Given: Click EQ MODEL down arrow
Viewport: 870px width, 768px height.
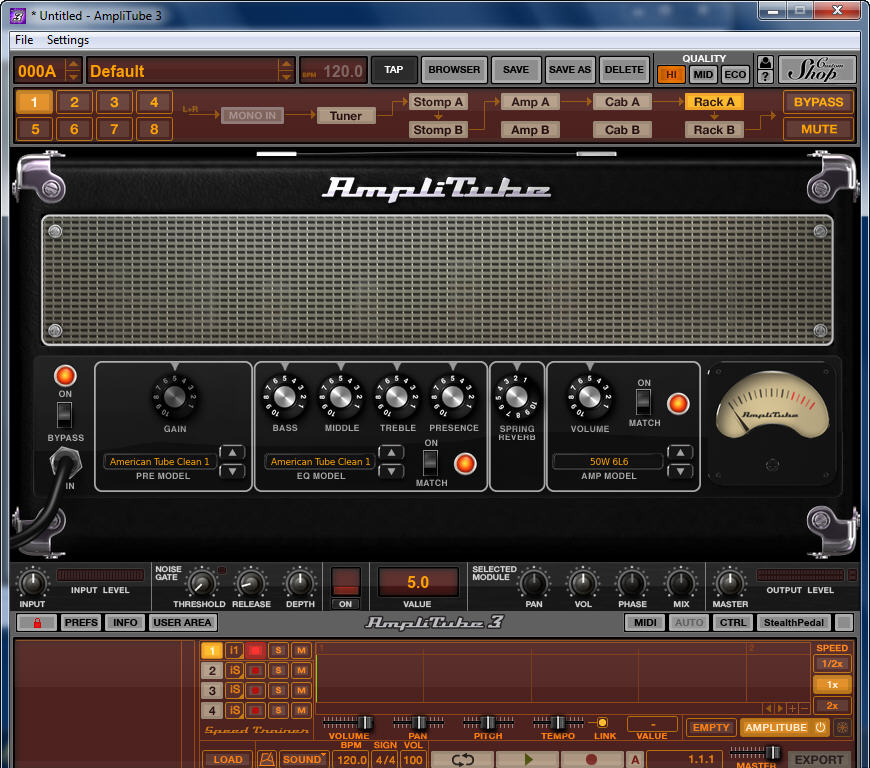Looking at the screenshot, I should 391,471.
